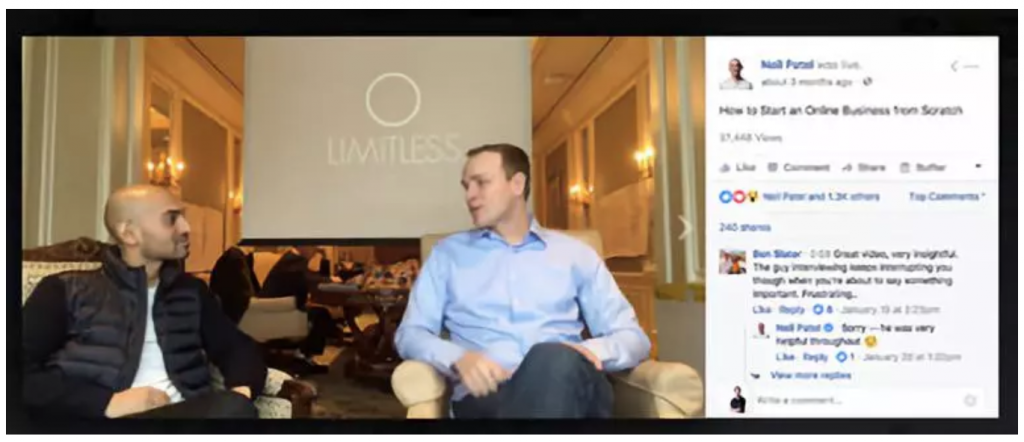Open the Top Comments sorting dropdown

click(947, 197)
